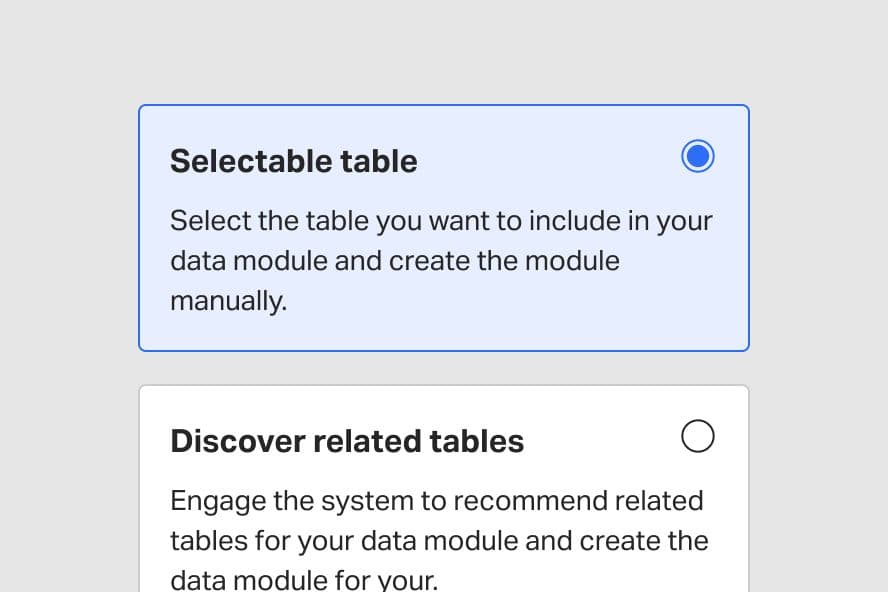Image resolution: width=888 pixels, height=592 pixels.
Task: Click the gray gap between the two cards
Action: [x=444, y=368]
